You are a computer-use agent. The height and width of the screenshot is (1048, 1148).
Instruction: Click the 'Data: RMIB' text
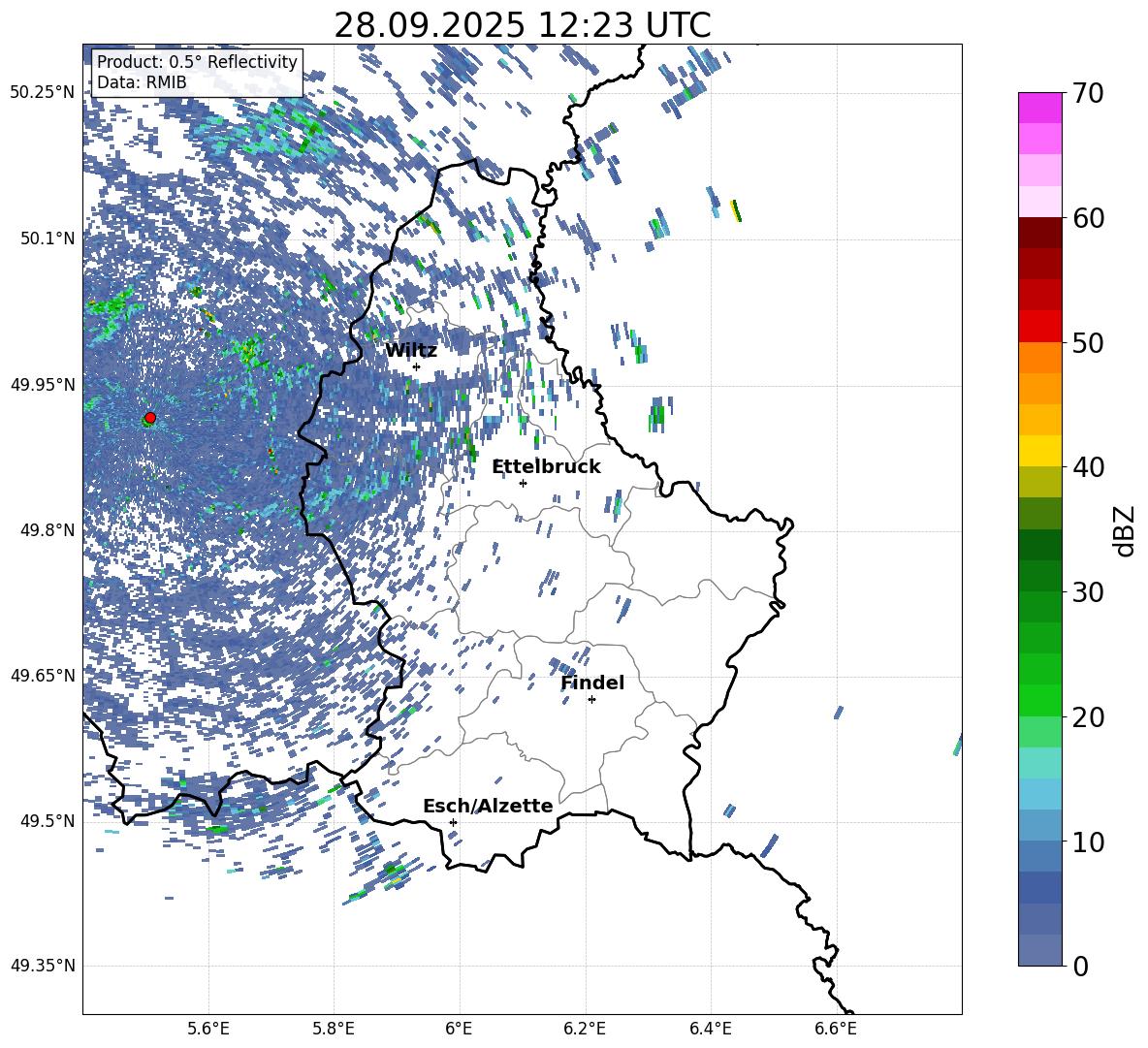click(142, 82)
